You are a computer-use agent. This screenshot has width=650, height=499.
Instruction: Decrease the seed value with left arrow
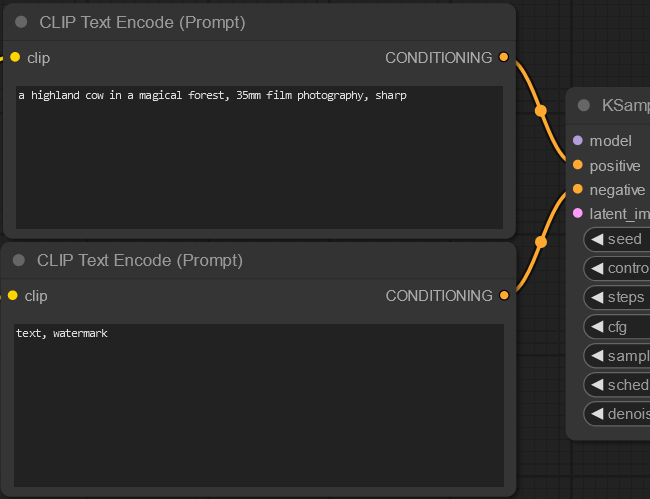point(597,239)
